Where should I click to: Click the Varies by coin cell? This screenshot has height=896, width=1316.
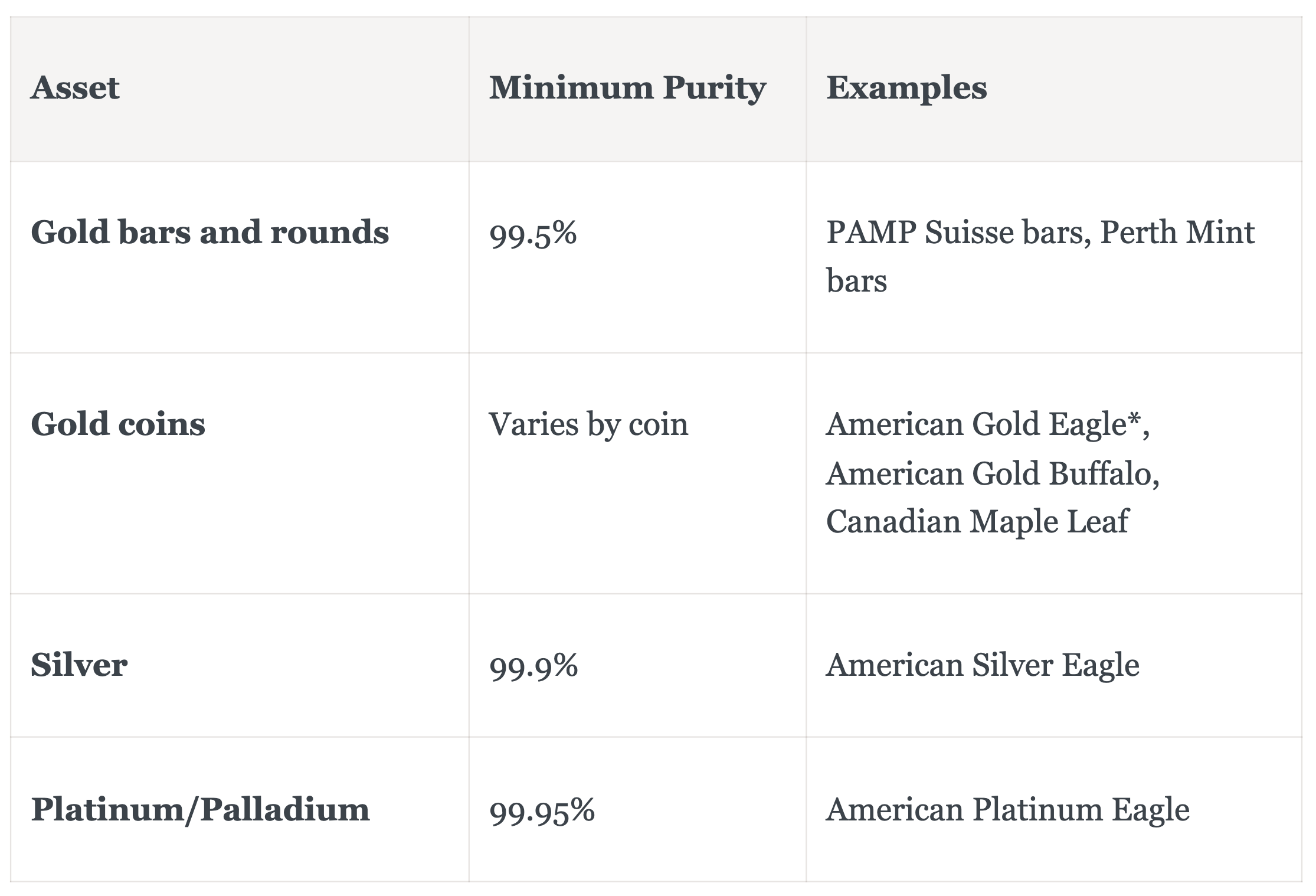pyautogui.click(x=588, y=425)
